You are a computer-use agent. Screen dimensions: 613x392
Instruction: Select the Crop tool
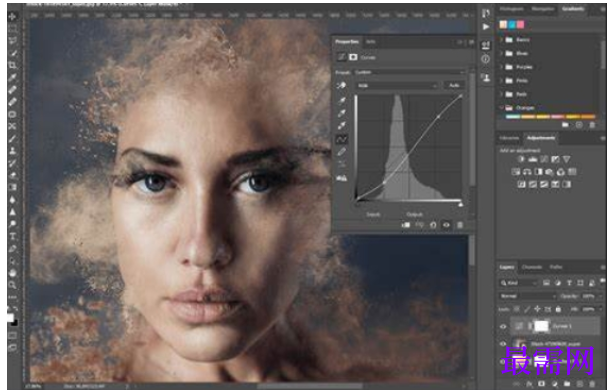point(13,65)
